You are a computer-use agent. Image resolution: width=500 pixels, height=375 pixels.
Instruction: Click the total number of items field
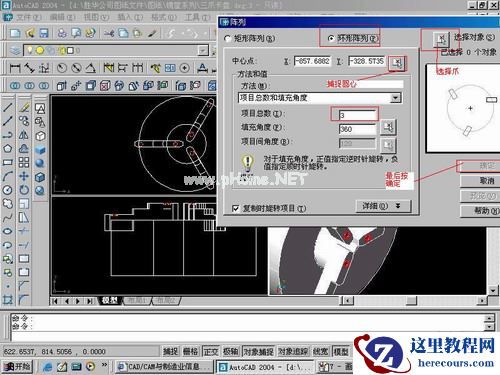357,115
